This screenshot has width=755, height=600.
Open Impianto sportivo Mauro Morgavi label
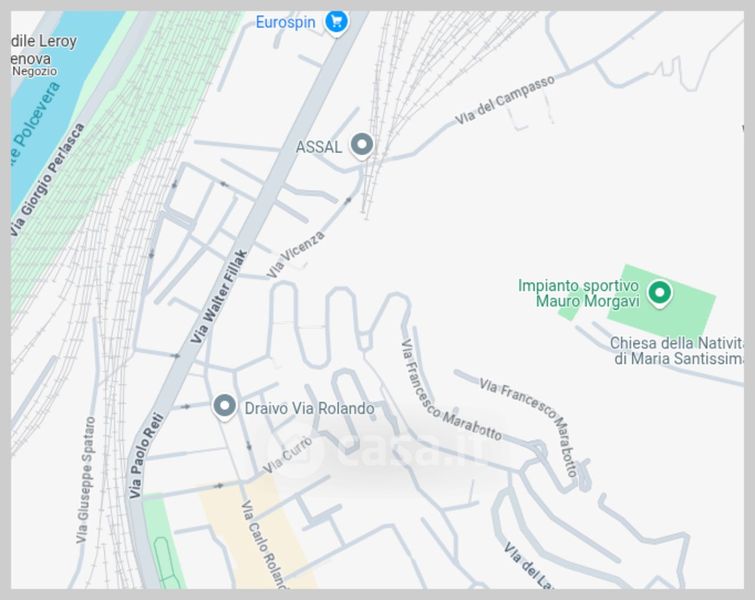pos(579,293)
